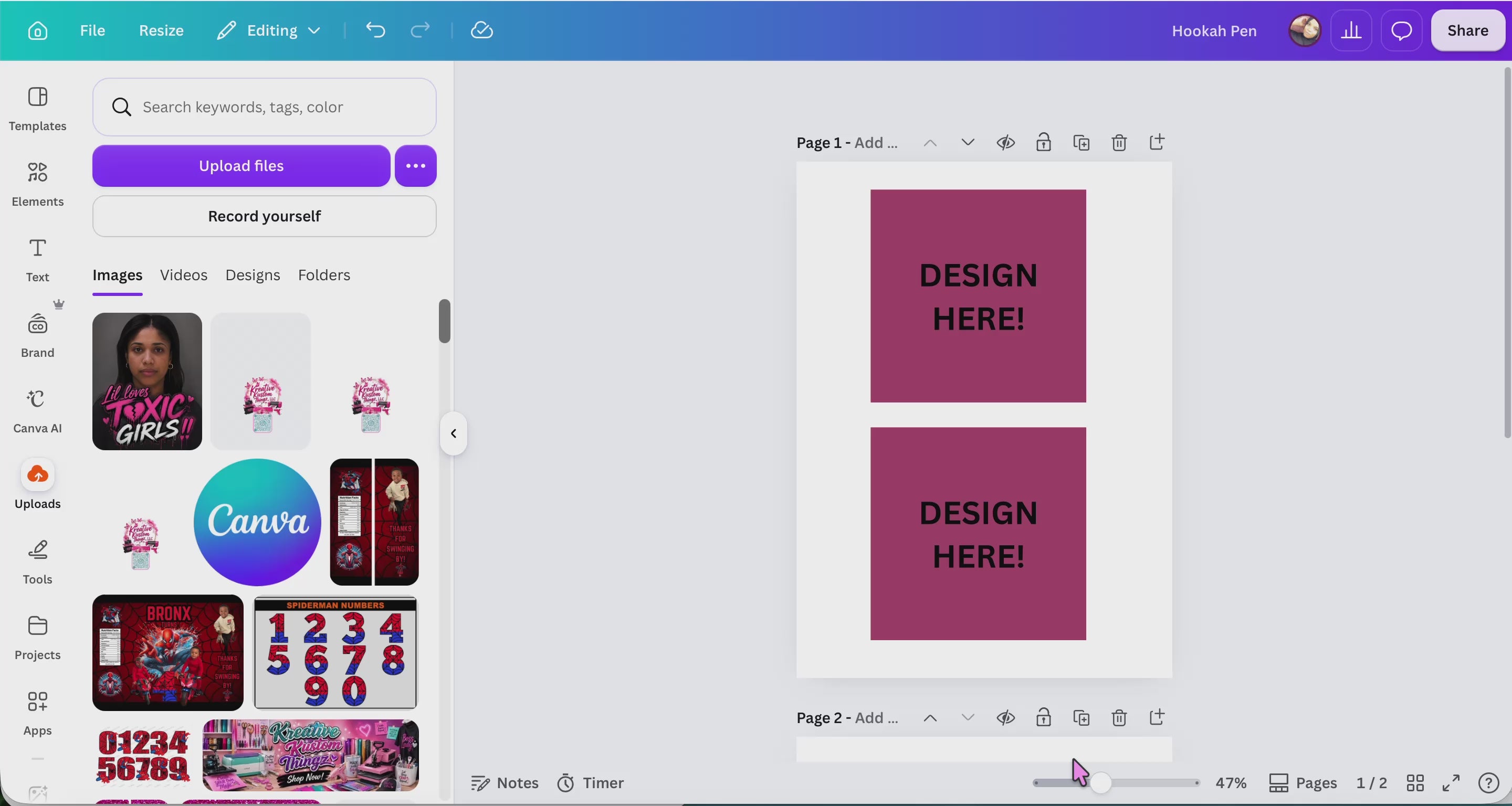Lock Page 2

click(1044, 717)
